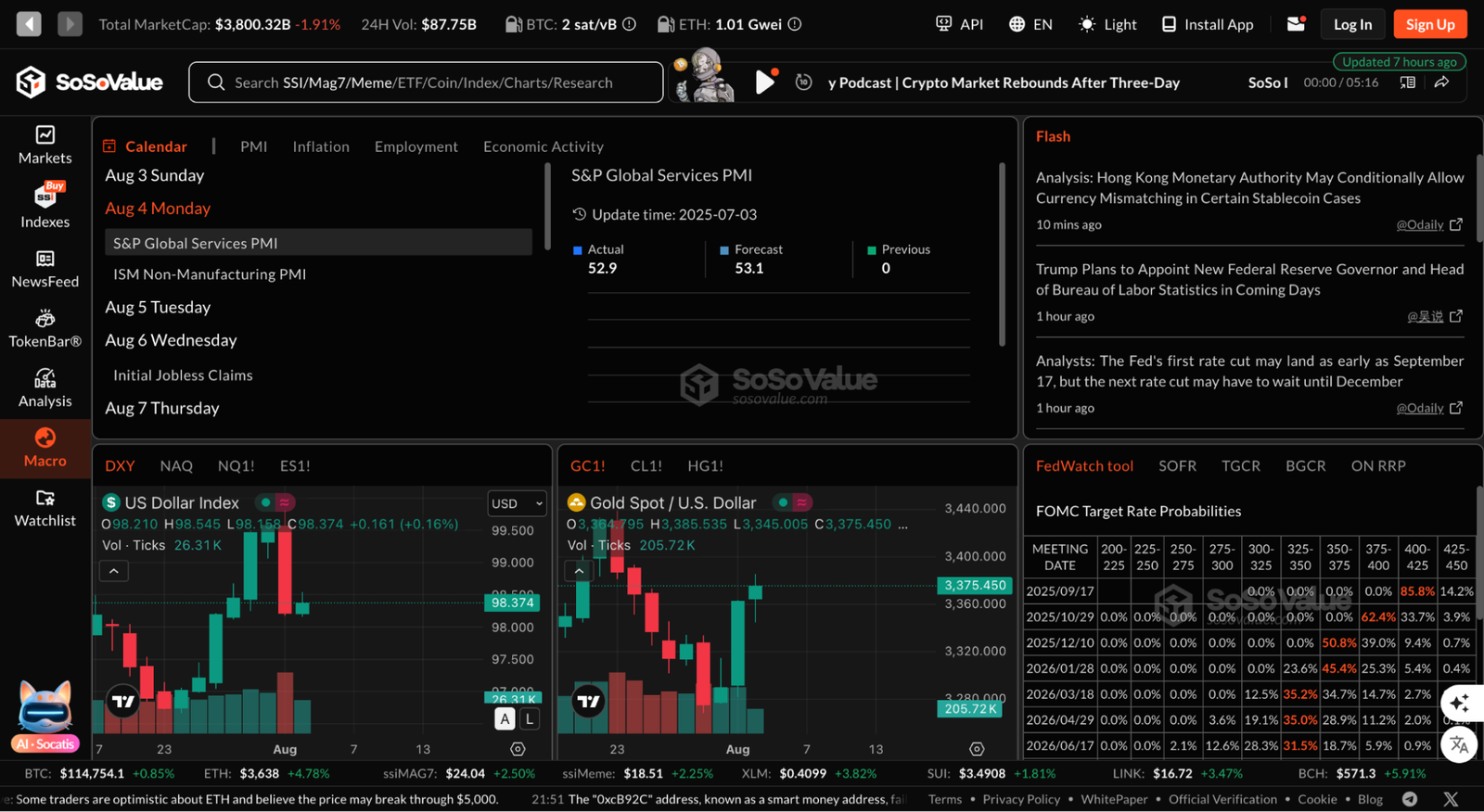
Task: Select the S&P Global Services PMI event
Action: click(x=318, y=243)
